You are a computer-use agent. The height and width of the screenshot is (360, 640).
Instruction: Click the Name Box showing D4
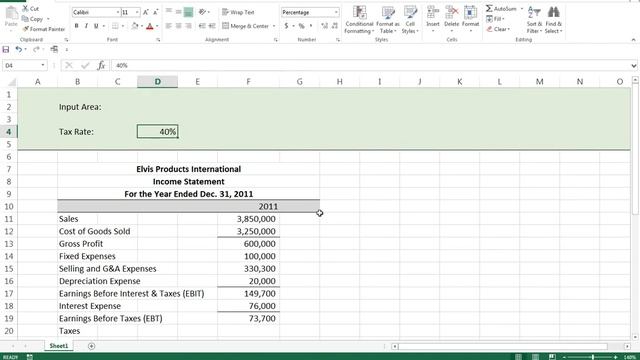click(x=24, y=65)
